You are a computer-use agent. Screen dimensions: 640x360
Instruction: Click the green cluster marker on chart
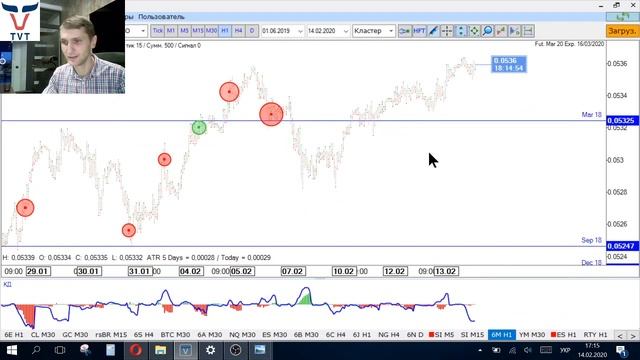pyautogui.click(x=199, y=128)
